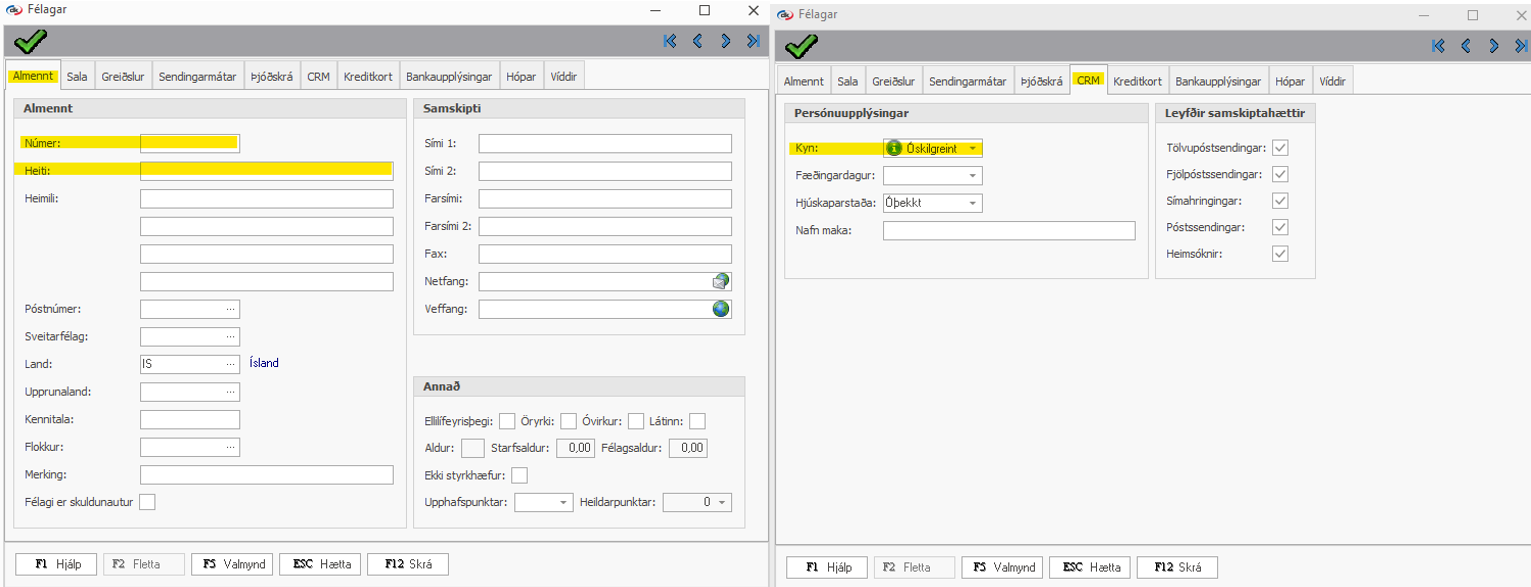Open the Kyn dropdown

tap(972, 149)
